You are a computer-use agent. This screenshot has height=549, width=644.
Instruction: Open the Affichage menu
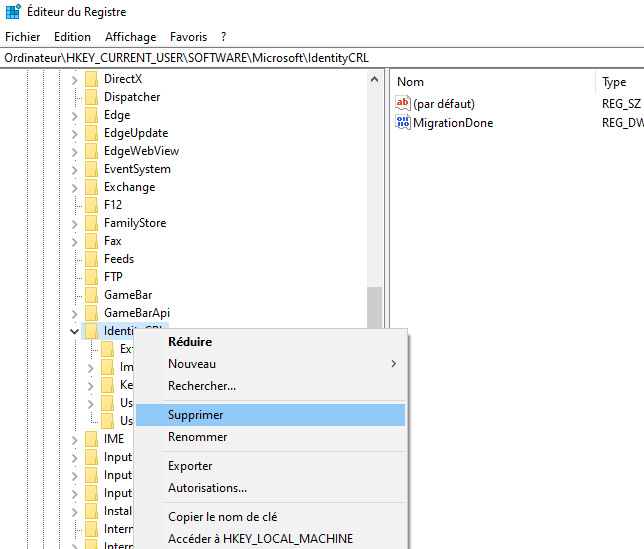point(131,37)
